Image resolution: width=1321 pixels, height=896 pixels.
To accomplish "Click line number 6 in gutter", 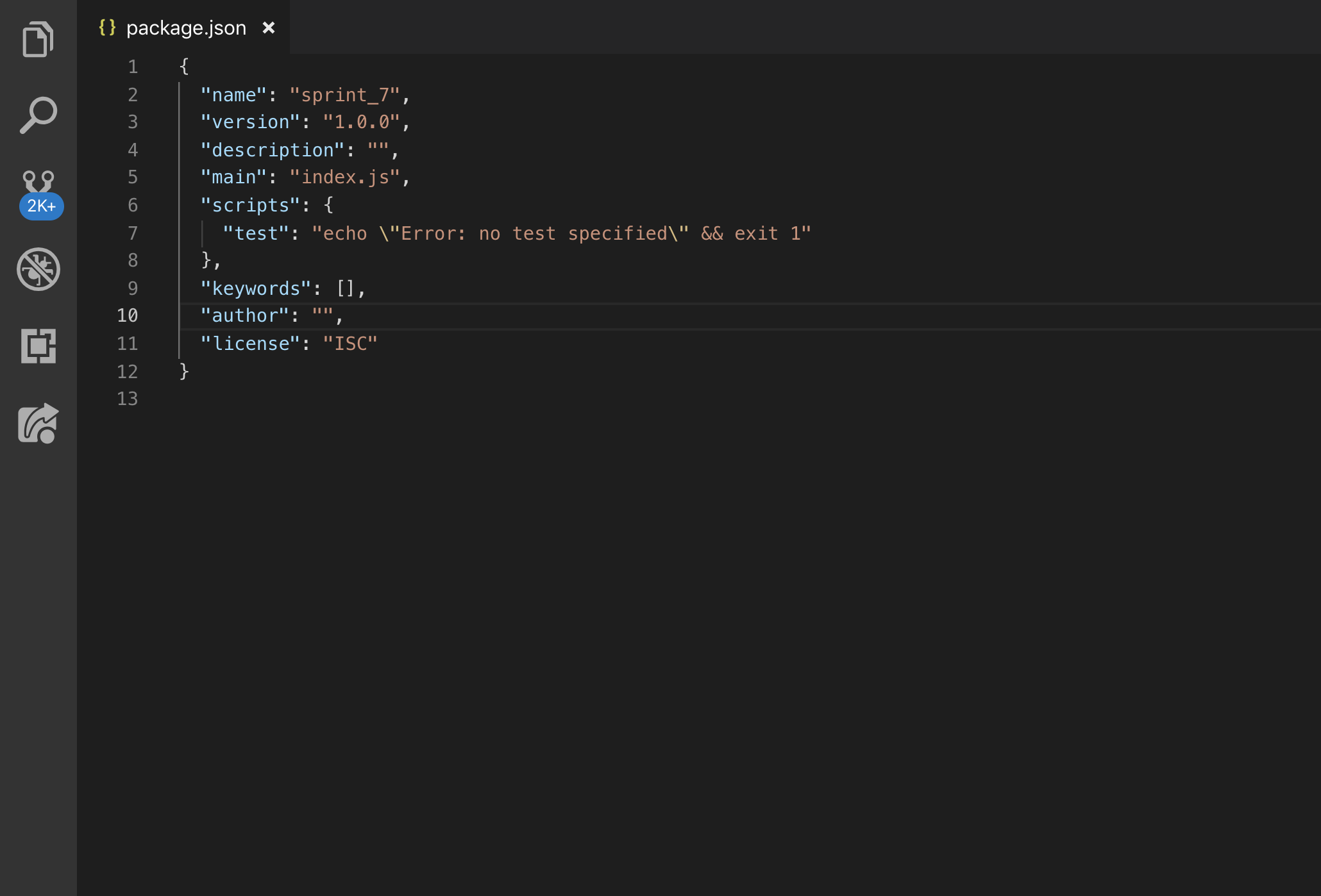I will point(133,205).
